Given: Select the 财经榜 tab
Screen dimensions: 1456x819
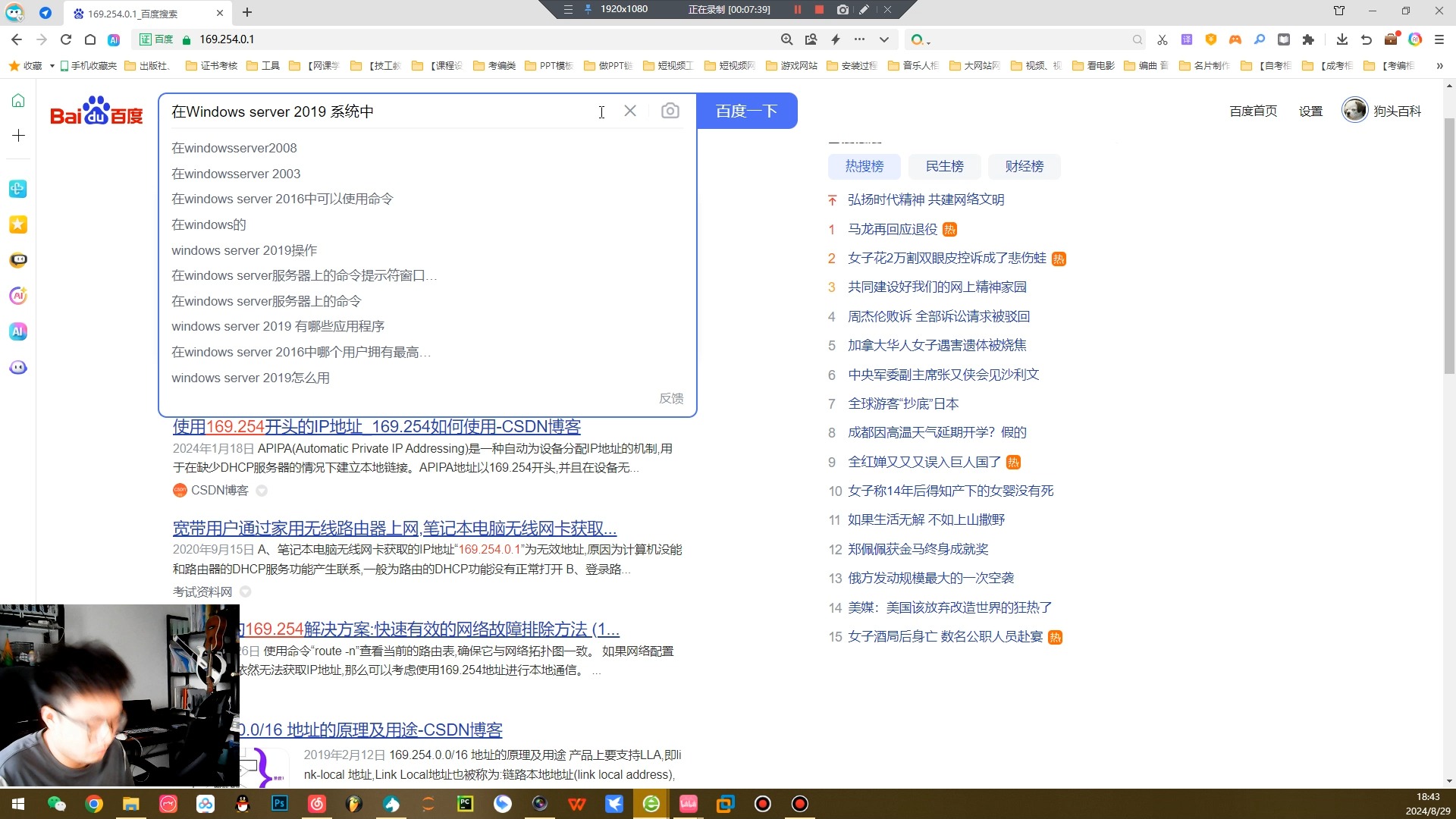Looking at the screenshot, I should (1025, 166).
